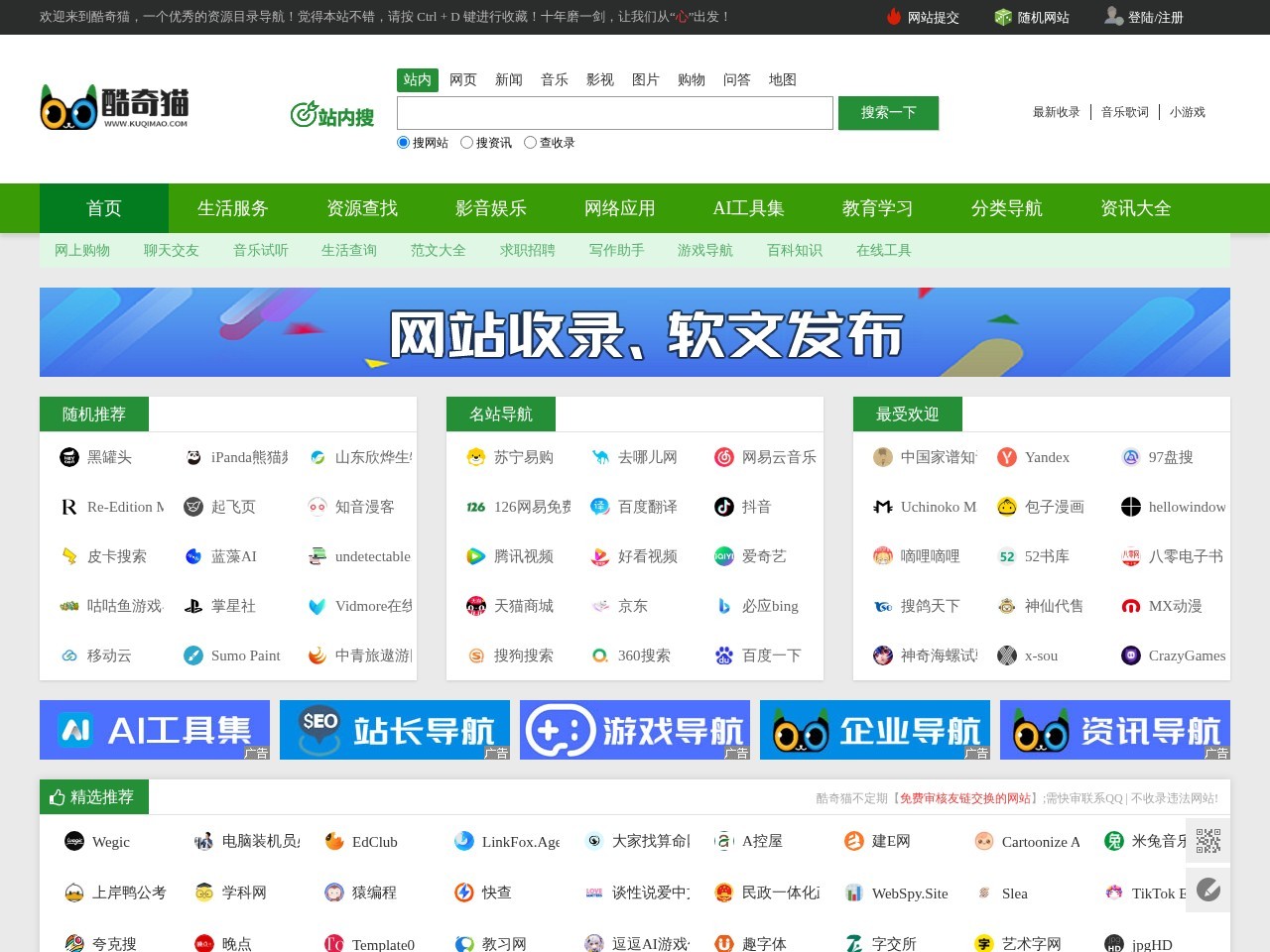The width and height of the screenshot is (1270, 952).
Task: Click the 站长导航 banner ad
Action: click(x=395, y=730)
